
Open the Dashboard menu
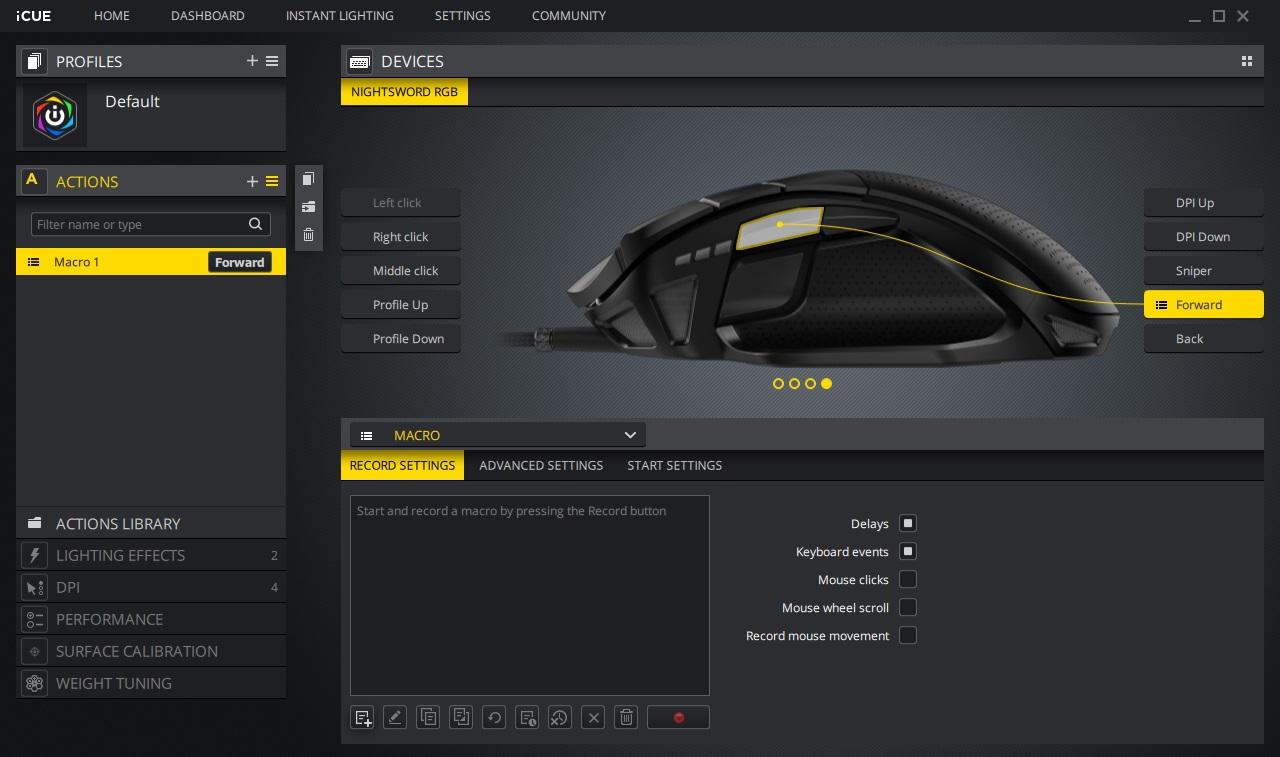(207, 16)
